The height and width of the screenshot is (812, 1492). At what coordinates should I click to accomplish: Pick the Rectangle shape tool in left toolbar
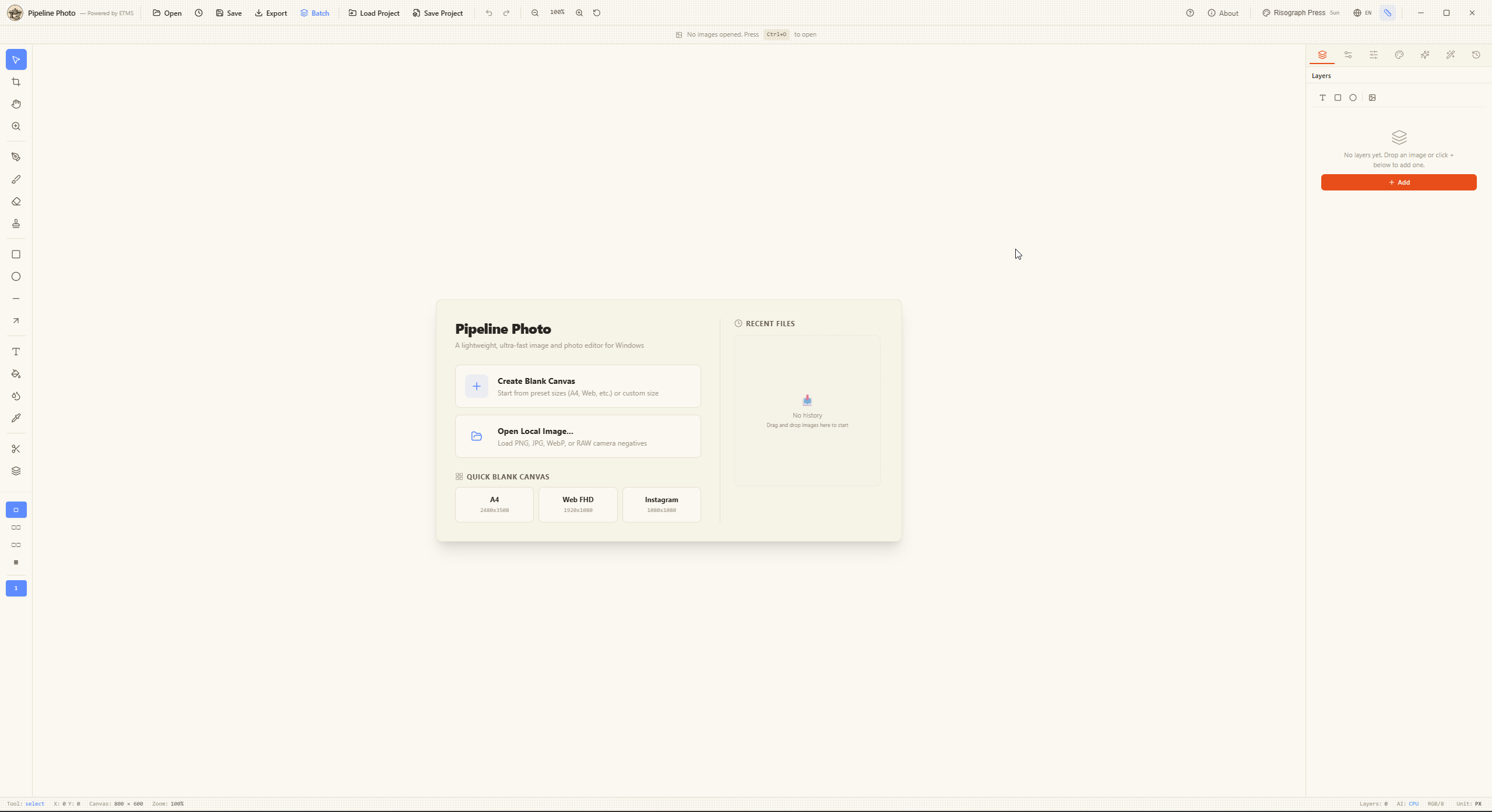(x=16, y=255)
